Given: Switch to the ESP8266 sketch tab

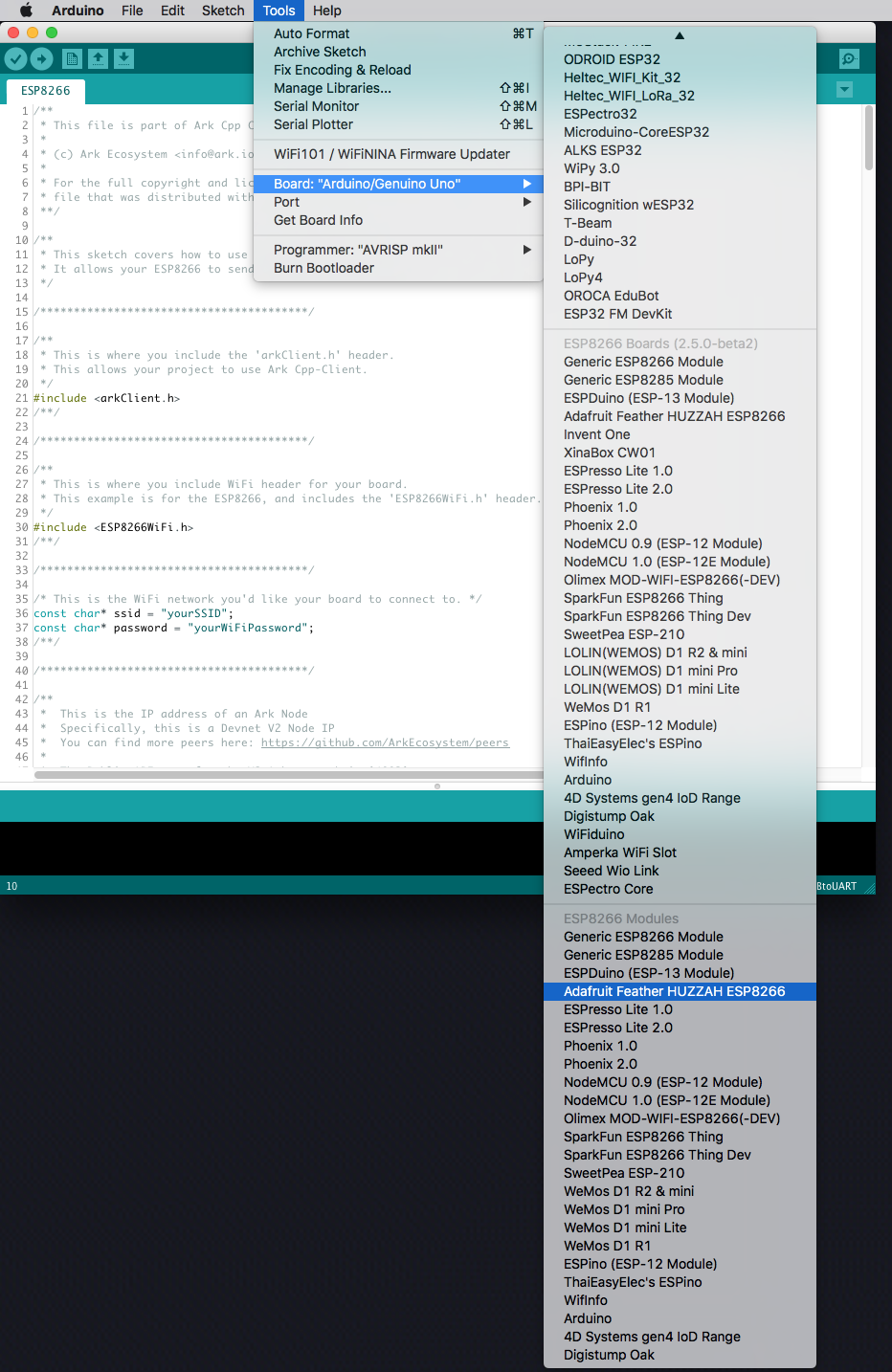Looking at the screenshot, I should 46,91.
